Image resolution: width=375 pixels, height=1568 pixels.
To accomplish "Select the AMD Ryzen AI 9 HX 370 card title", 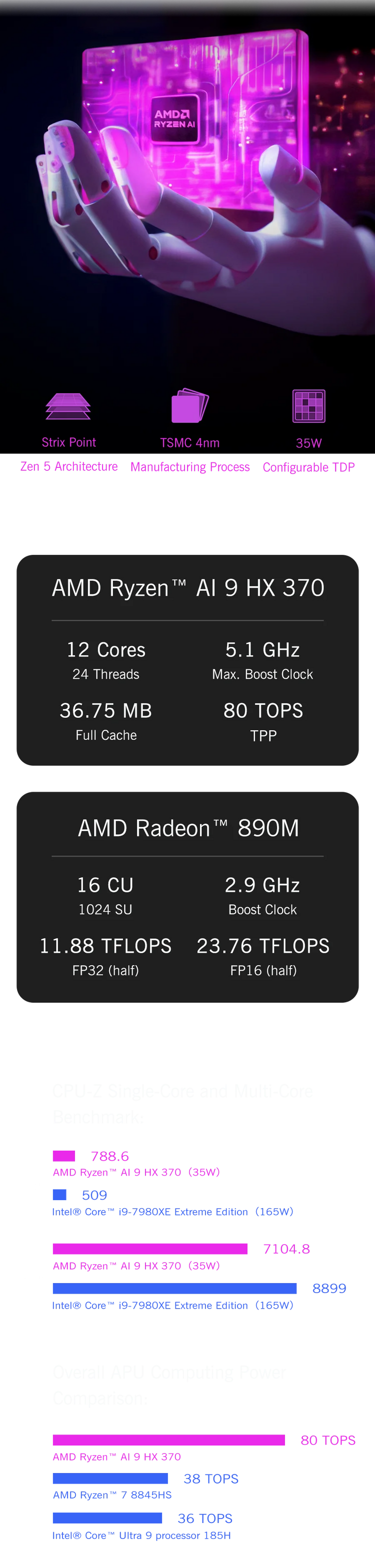I will (187, 587).
